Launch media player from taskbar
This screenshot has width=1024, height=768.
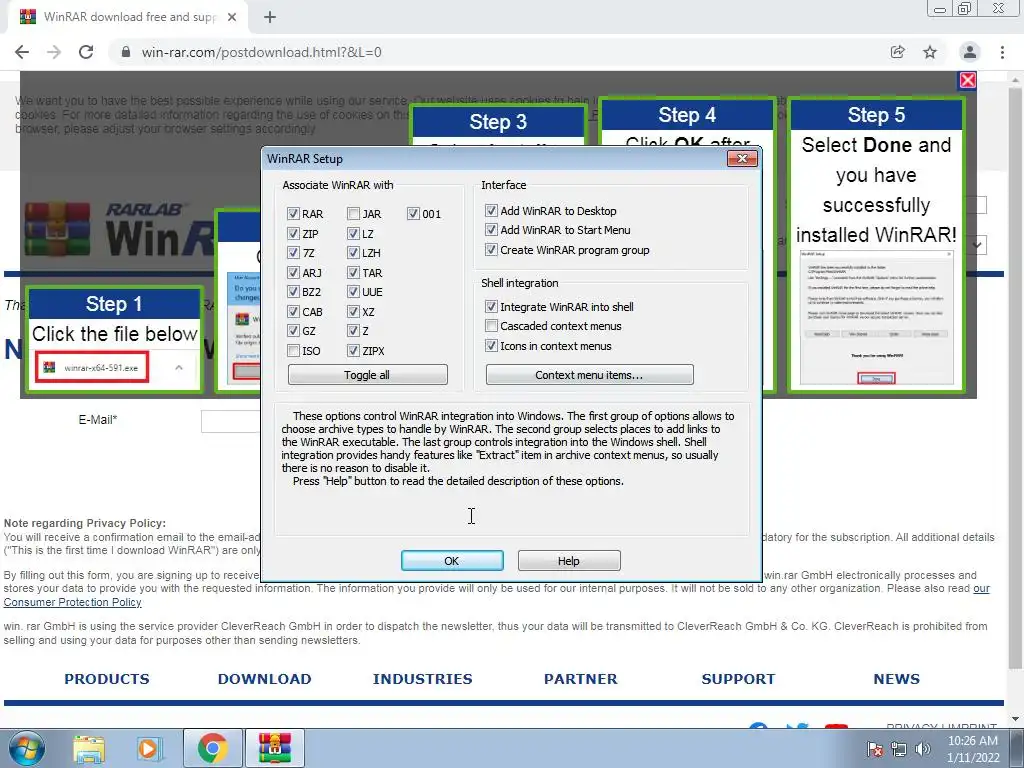(150, 748)
